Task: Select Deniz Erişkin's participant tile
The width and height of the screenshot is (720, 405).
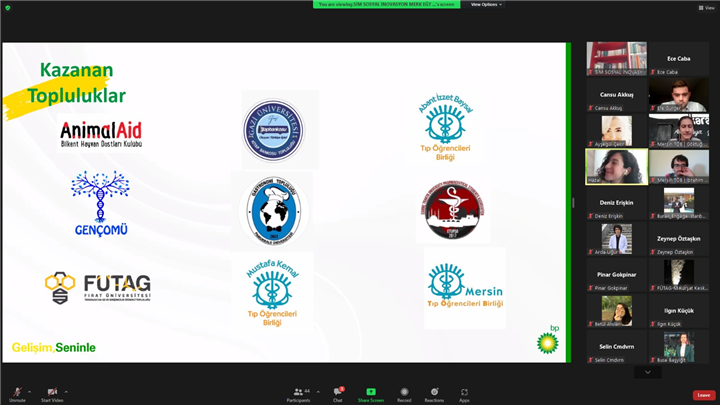Action: pos(616,202)
